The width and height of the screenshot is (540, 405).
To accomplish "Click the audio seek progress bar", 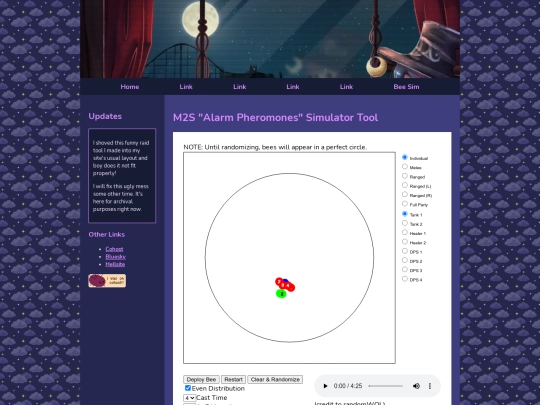I will point(386,386).
